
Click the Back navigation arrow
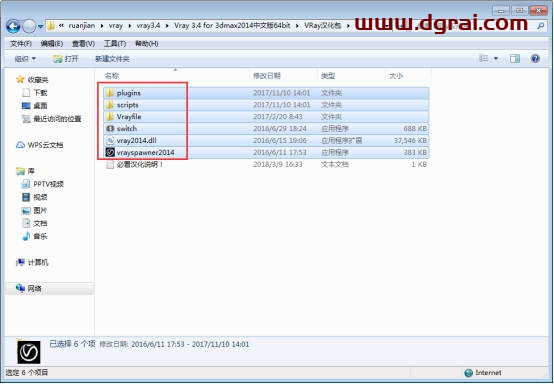click(x=13, y=26)
